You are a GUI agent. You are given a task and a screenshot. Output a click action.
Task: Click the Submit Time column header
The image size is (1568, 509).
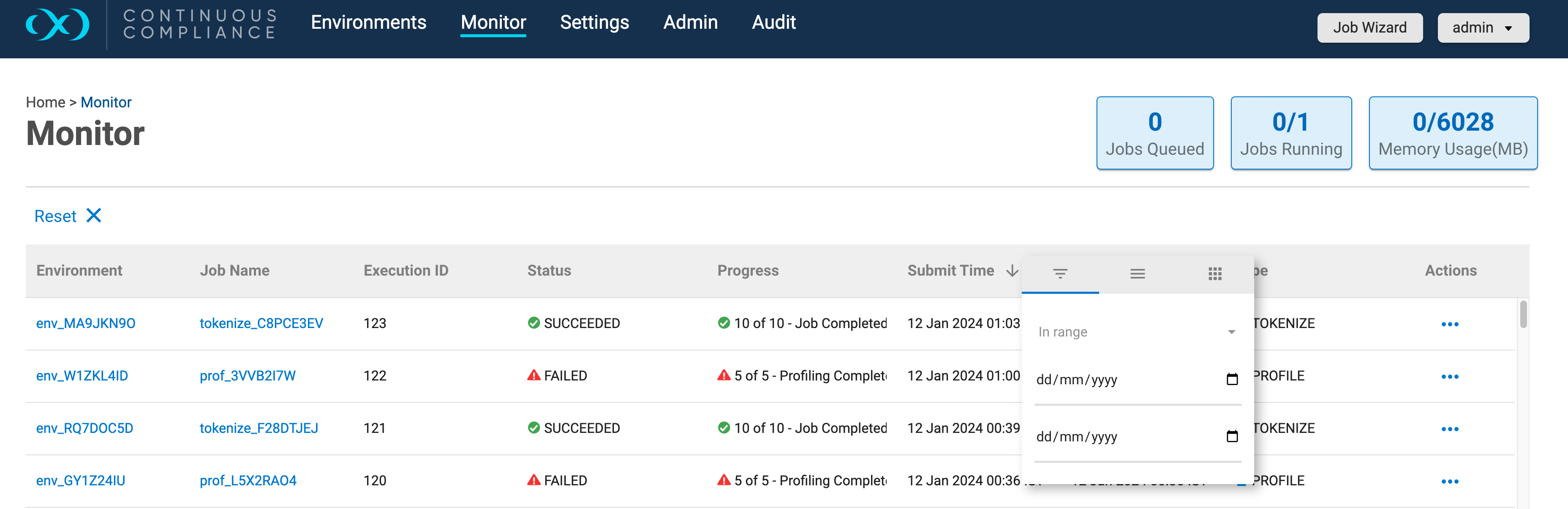pyautogui.click(x=950, y=270)
